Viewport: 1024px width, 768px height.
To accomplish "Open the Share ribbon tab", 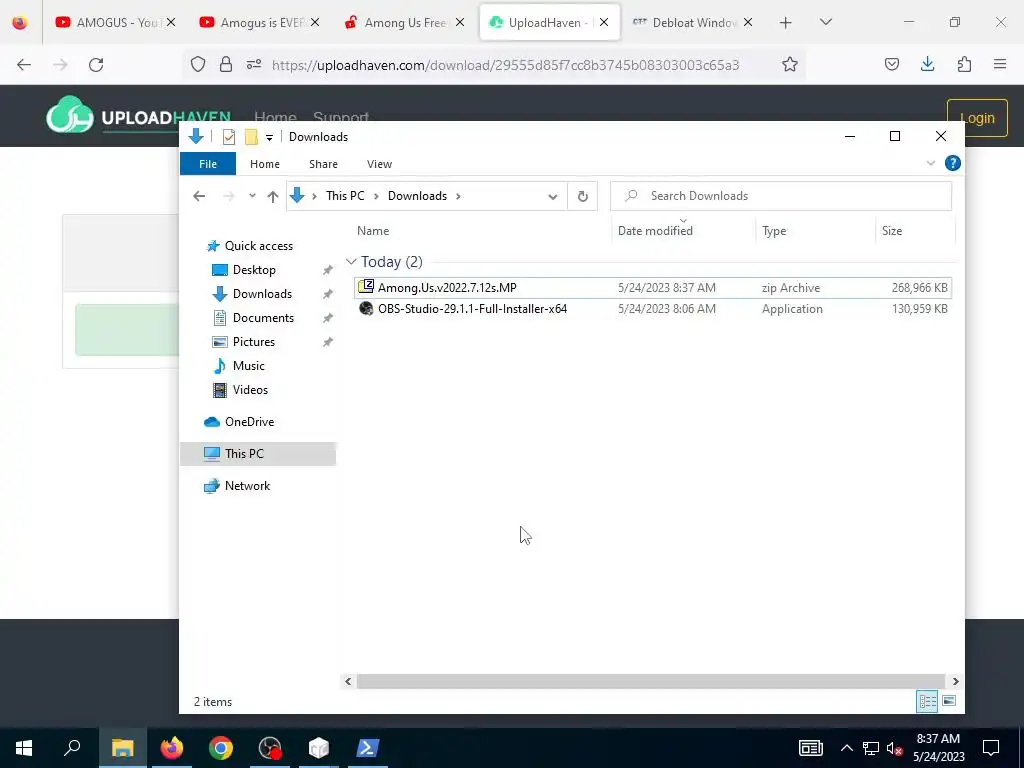I will point(323,164).
